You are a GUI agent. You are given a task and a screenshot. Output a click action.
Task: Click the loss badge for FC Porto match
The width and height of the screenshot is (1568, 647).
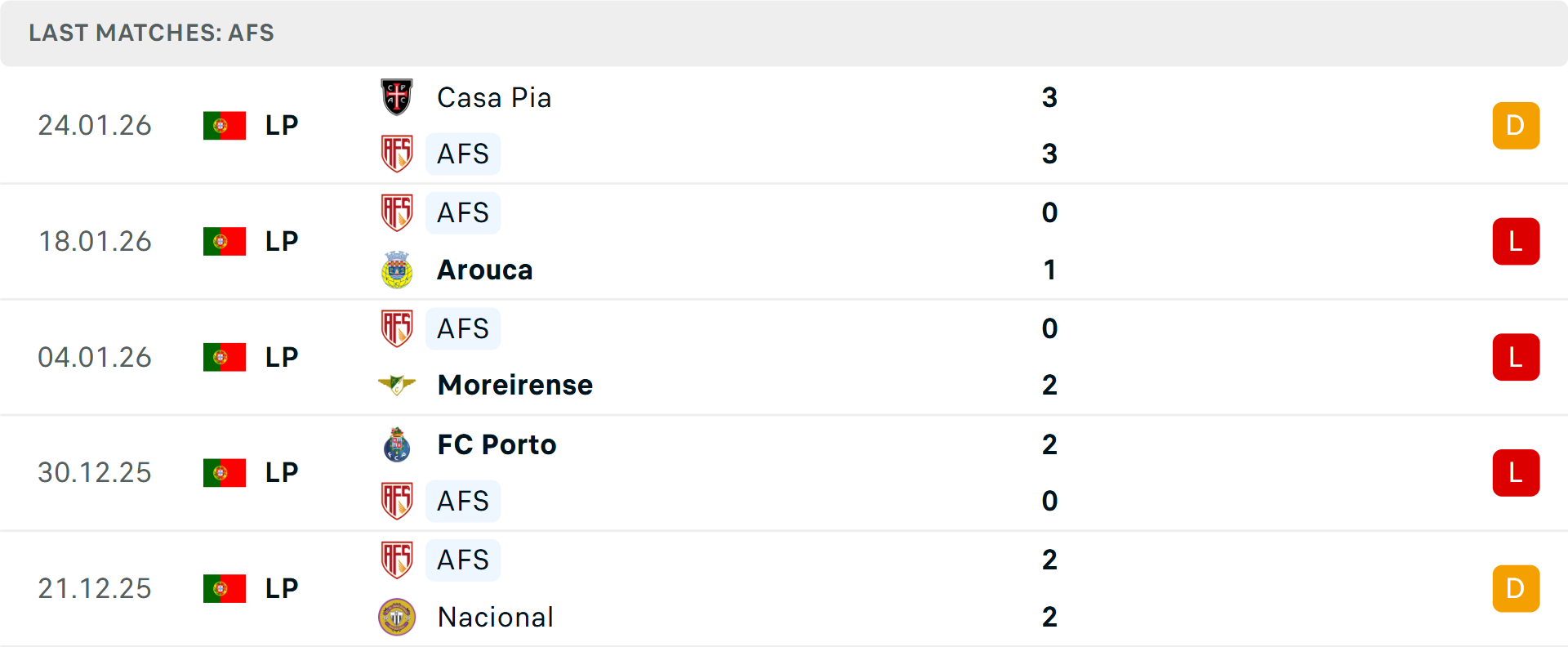pyautogui.click(x=1516, y=472)
